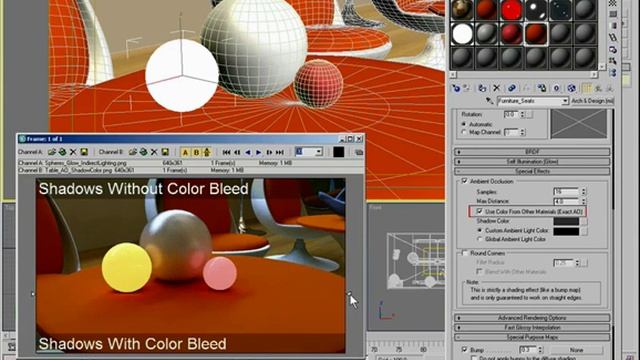
Task: Toggle Show Map in Viewport icon
Action: click(571, 88)
